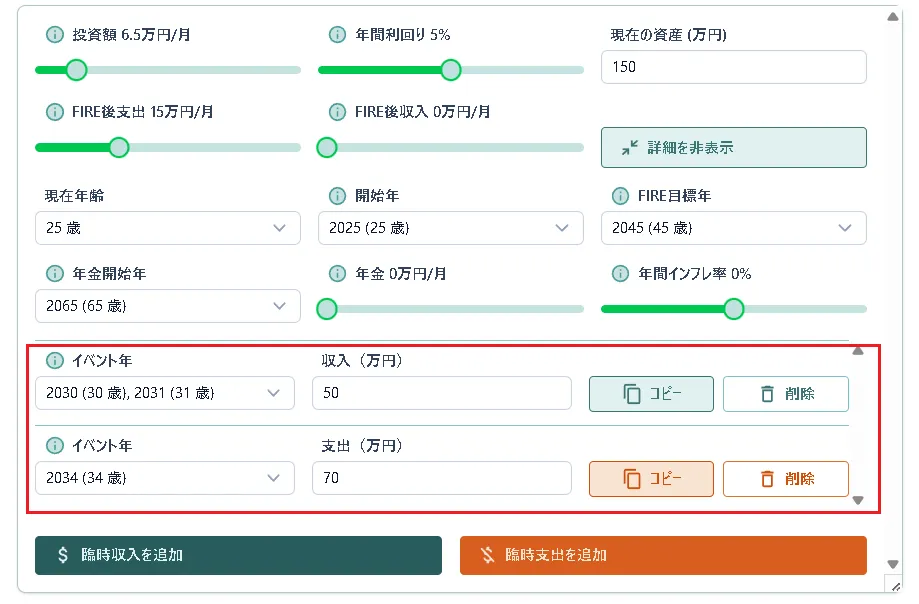This screenshot has height=604, width=919.
Task: Click the dollar icon on 臨時収入を追加 button
Action: [x=63, y=555]
